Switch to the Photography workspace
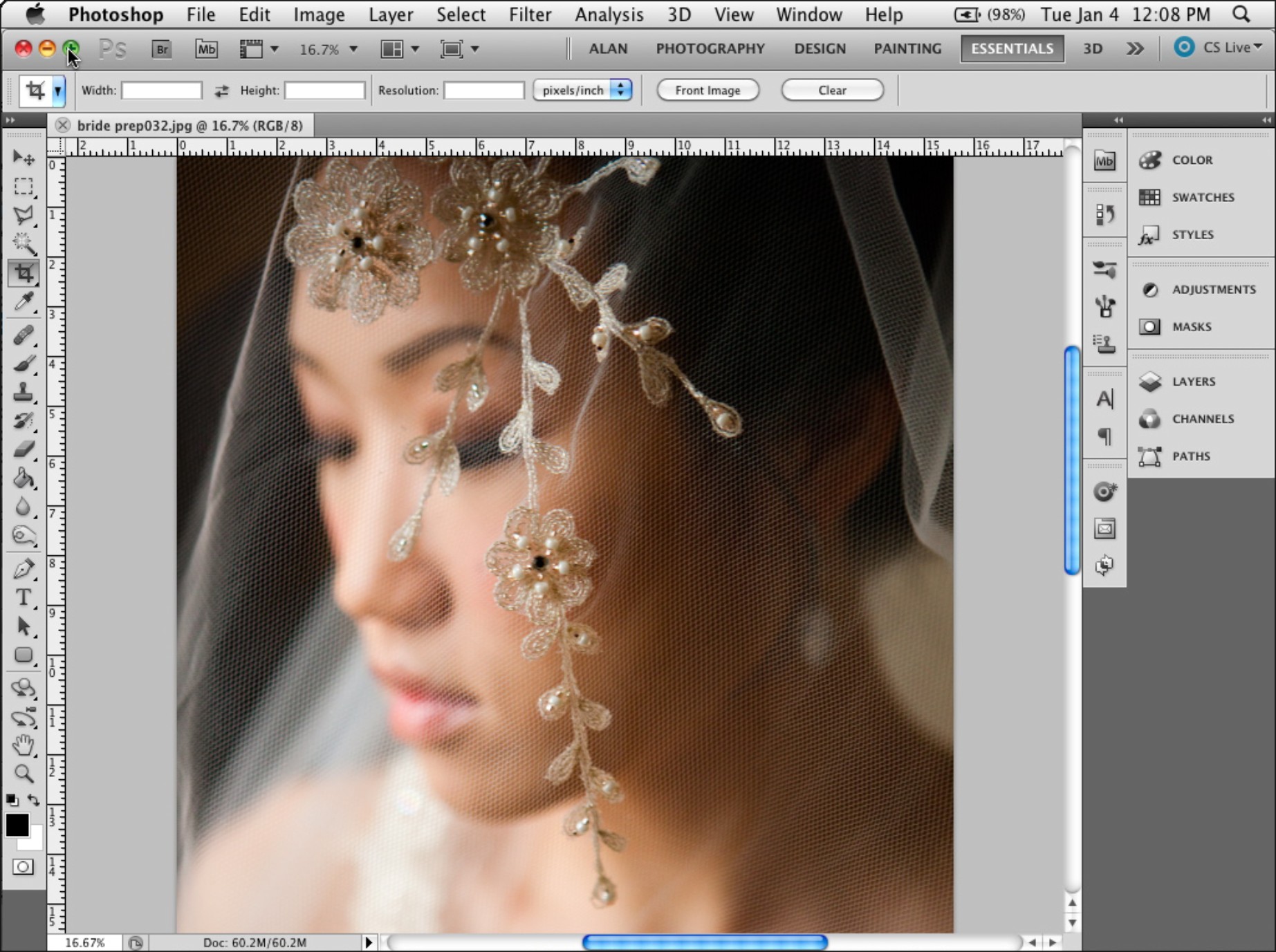Screen dimensions: 1276x952 coord(710,48)
